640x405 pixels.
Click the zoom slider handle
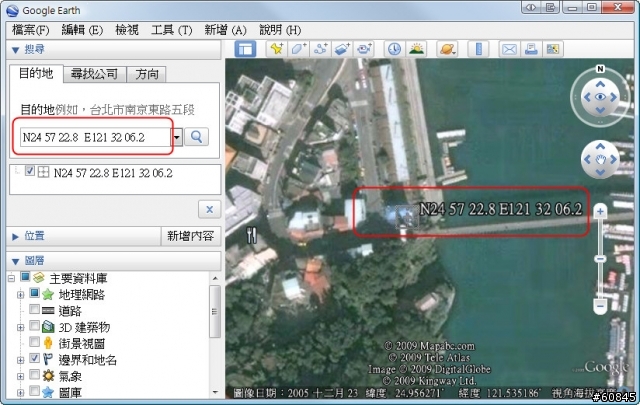pos(600,259)
